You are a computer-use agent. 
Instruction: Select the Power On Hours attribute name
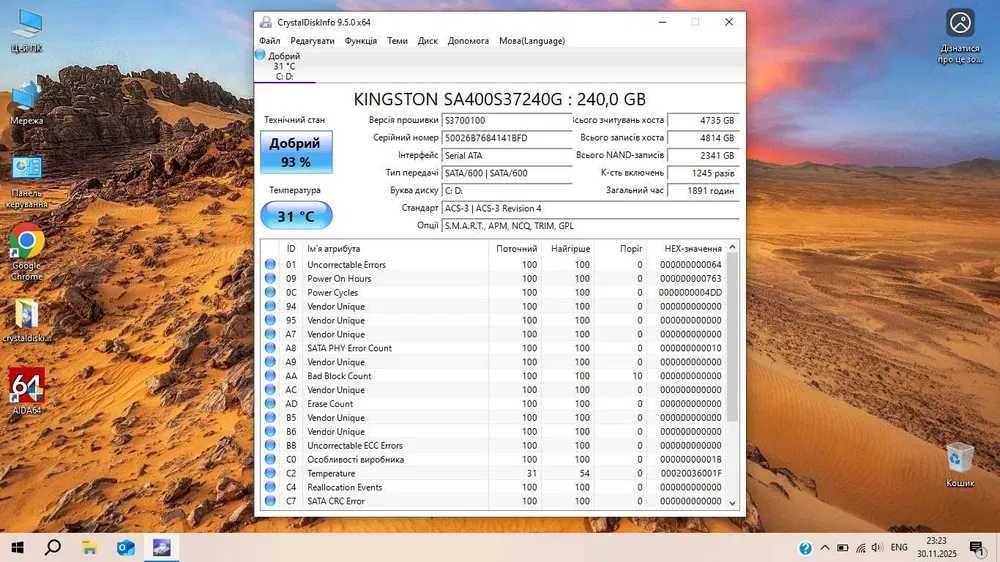pos(339,279)
